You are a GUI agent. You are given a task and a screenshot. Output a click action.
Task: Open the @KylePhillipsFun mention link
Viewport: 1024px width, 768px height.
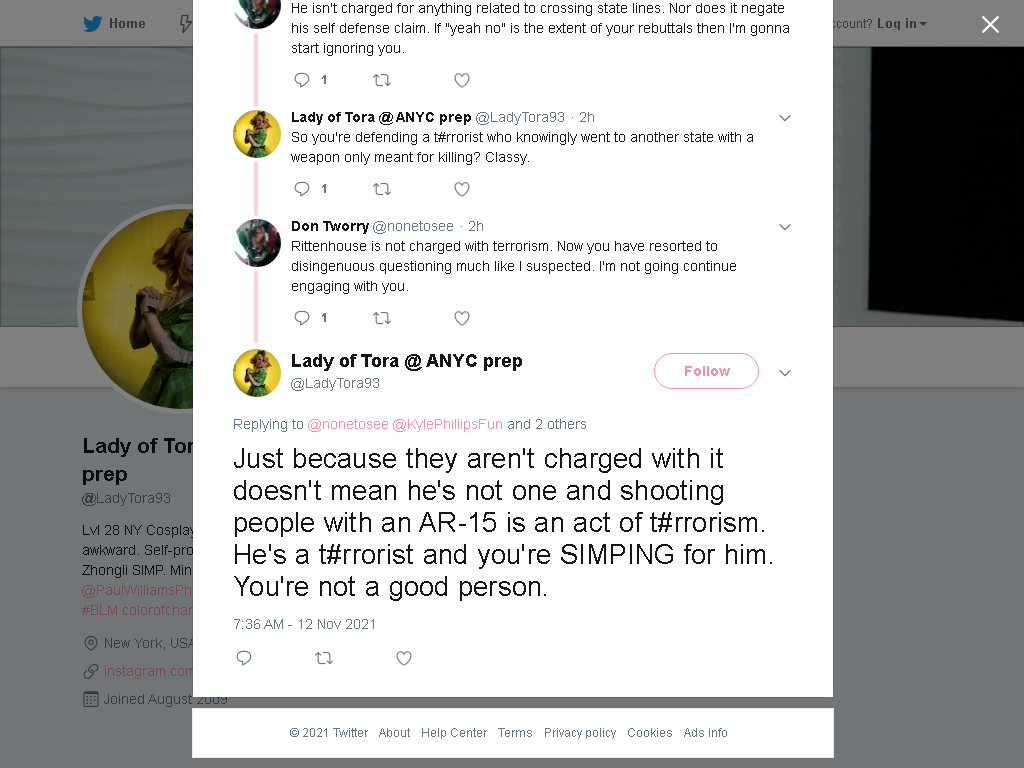point(447,424)
